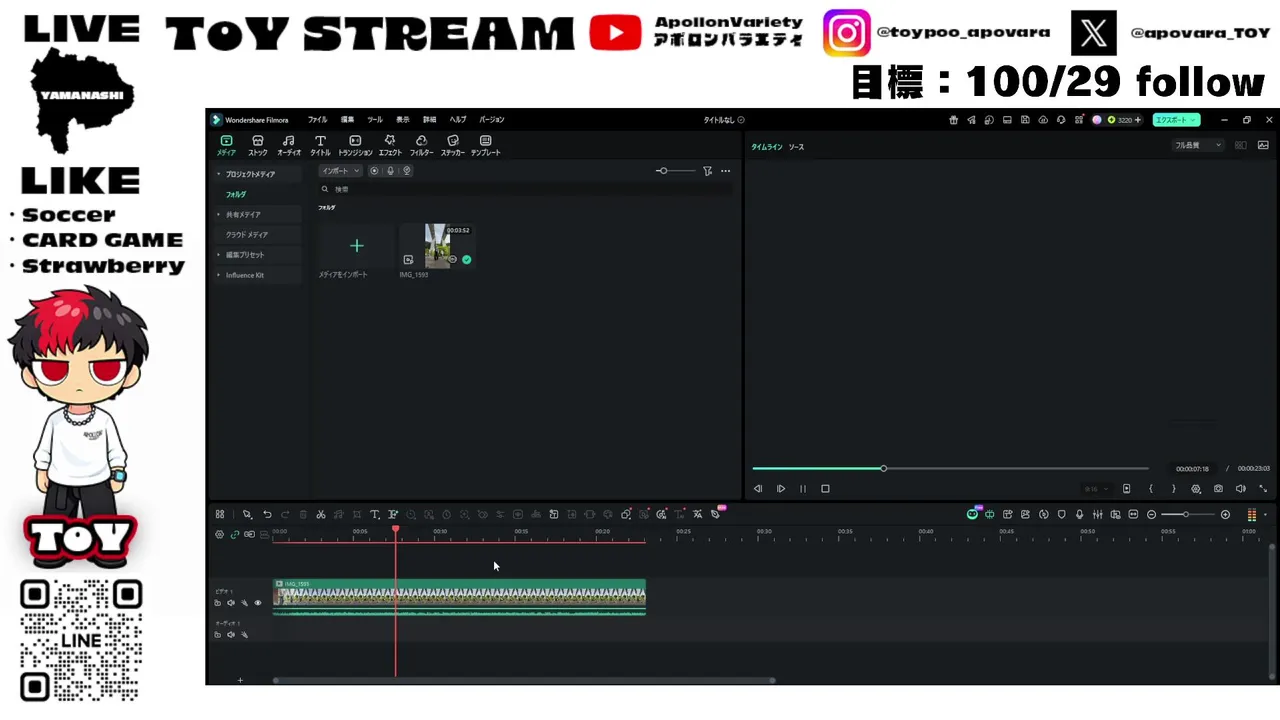The height and width of the screenshot is (720, 1280).
Task: Adjust the media thumbnail size slider
Action: click(x=675, y=171)
